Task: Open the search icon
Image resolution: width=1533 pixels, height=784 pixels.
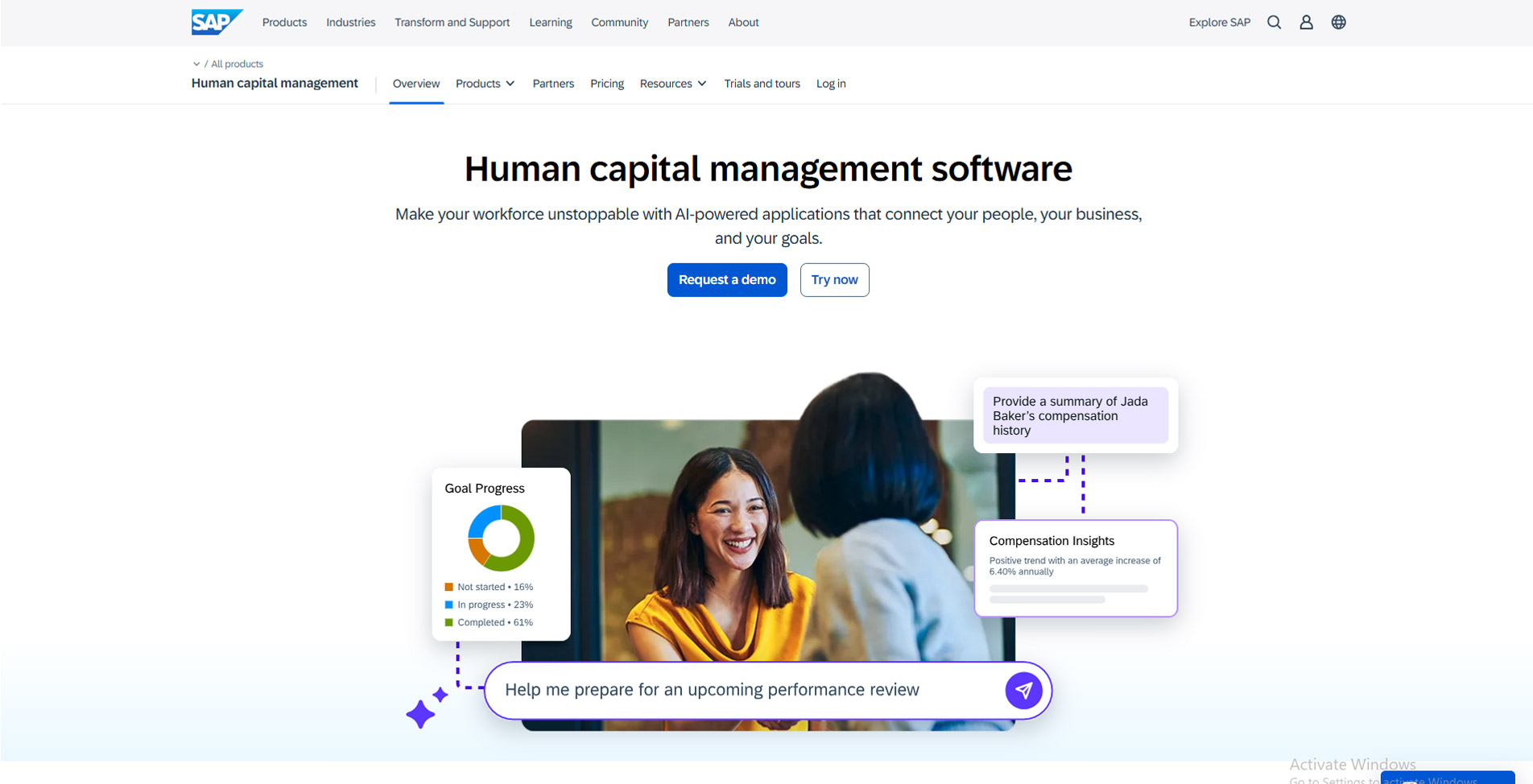Action: 1274,22
